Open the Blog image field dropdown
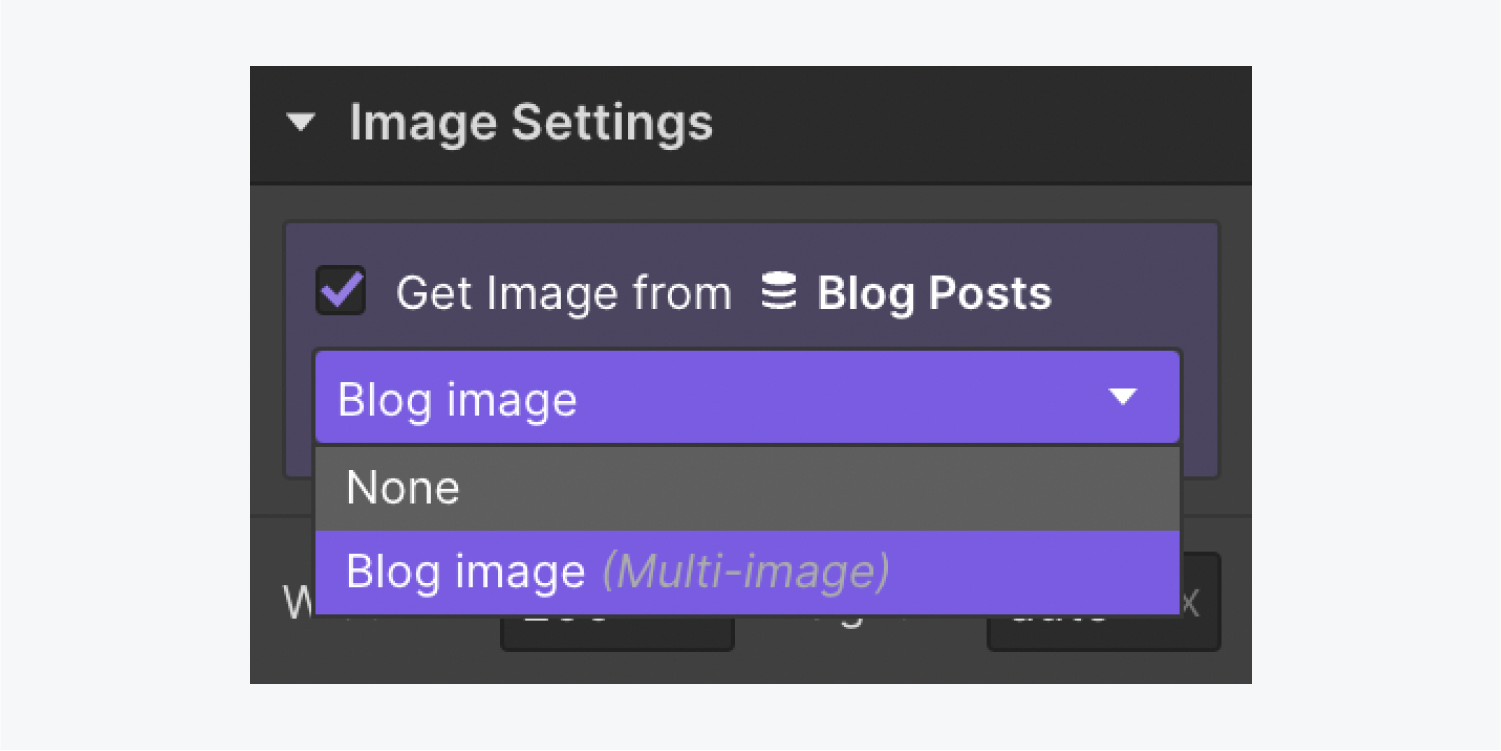Viewport: 1501px width, 751px height. (x=748, y=397)
